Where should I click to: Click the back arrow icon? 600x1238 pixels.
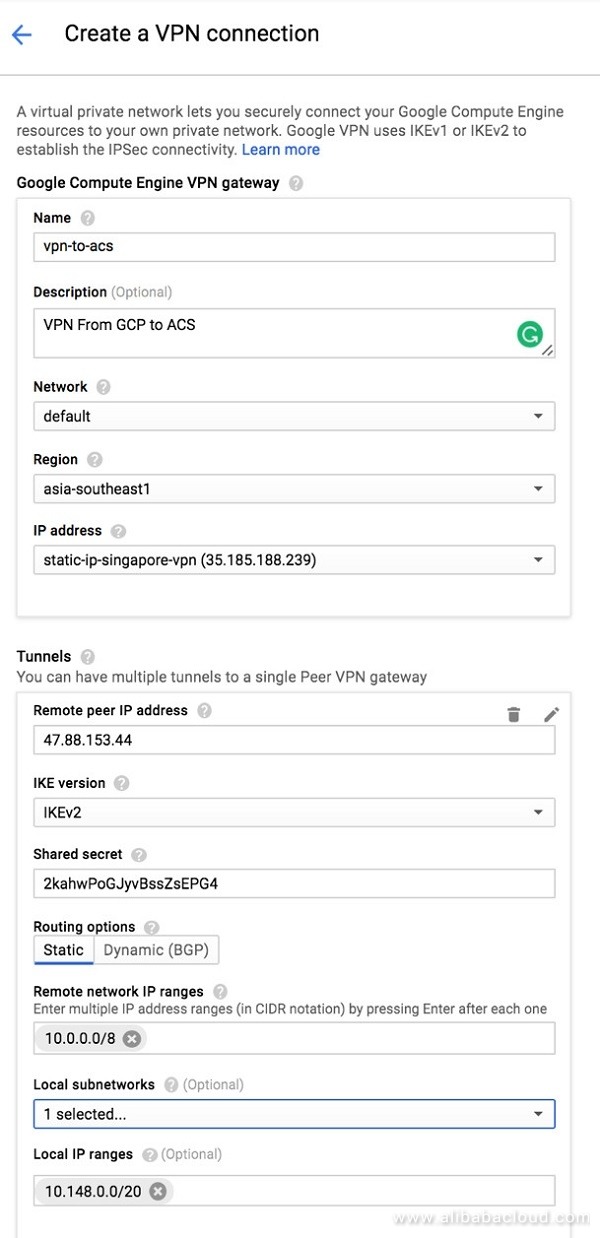(x=22, y=35)
